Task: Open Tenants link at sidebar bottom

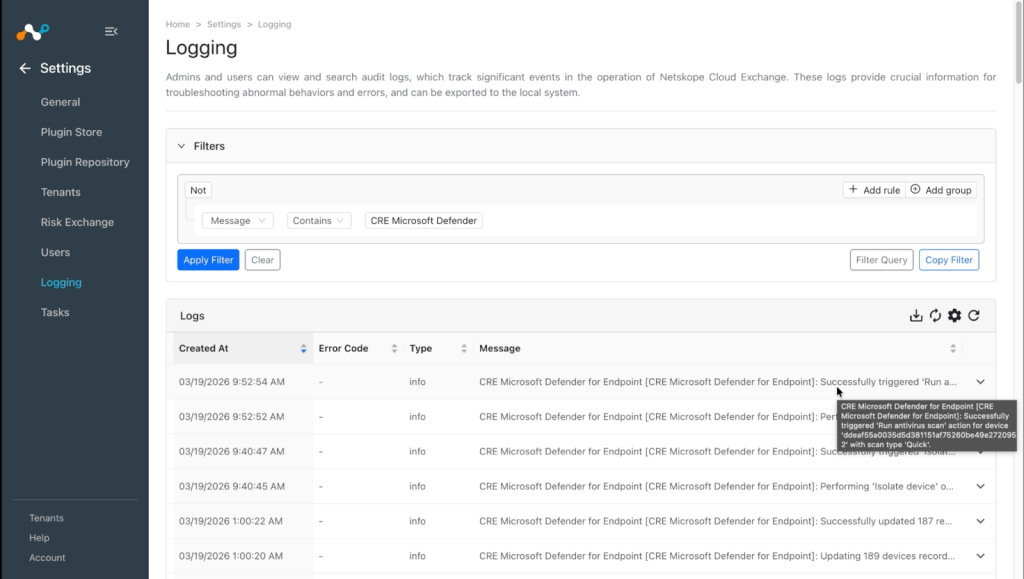Action: click(x=46, y=518)
